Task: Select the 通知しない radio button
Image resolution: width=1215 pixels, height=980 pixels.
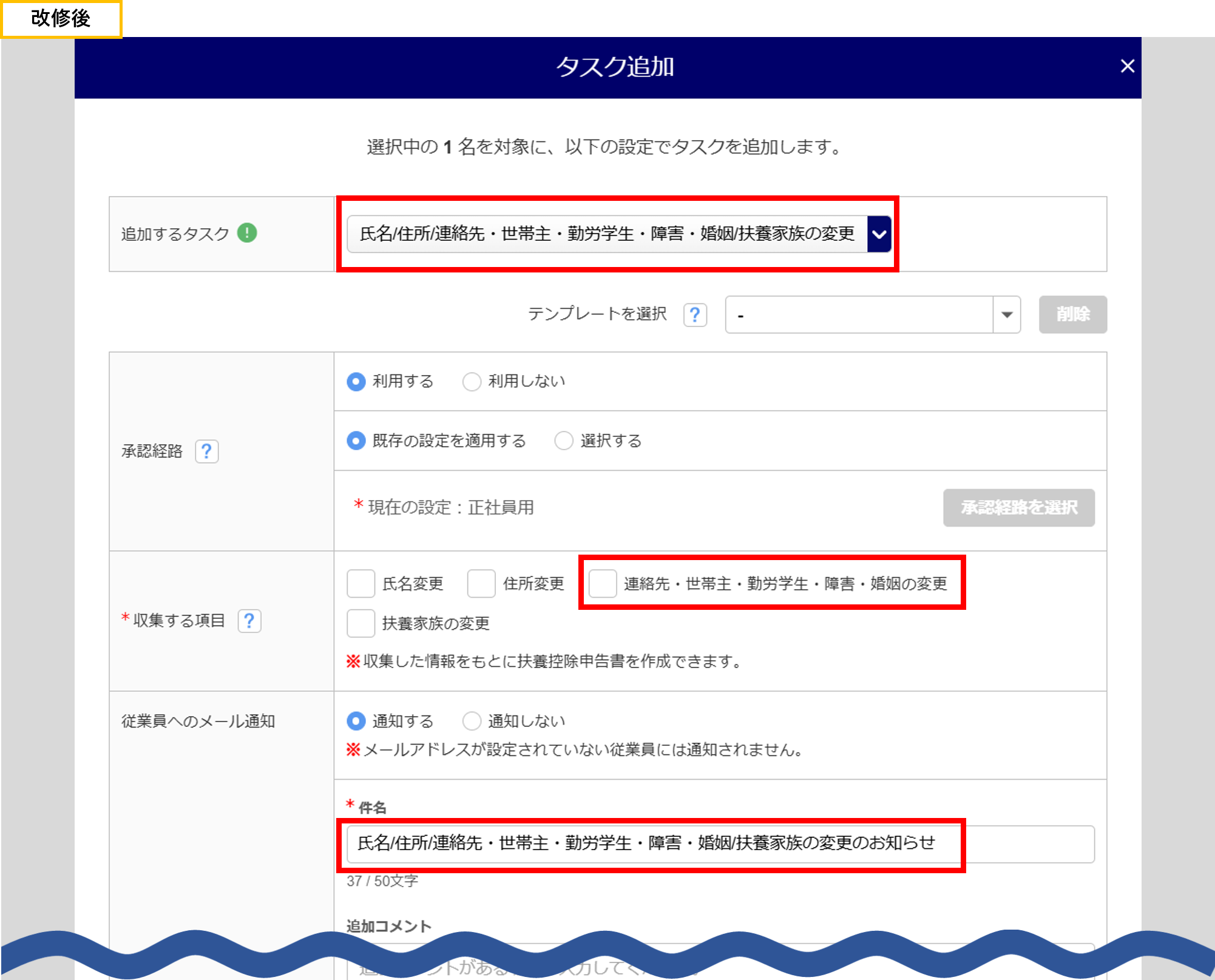Action: pos(472,721)
